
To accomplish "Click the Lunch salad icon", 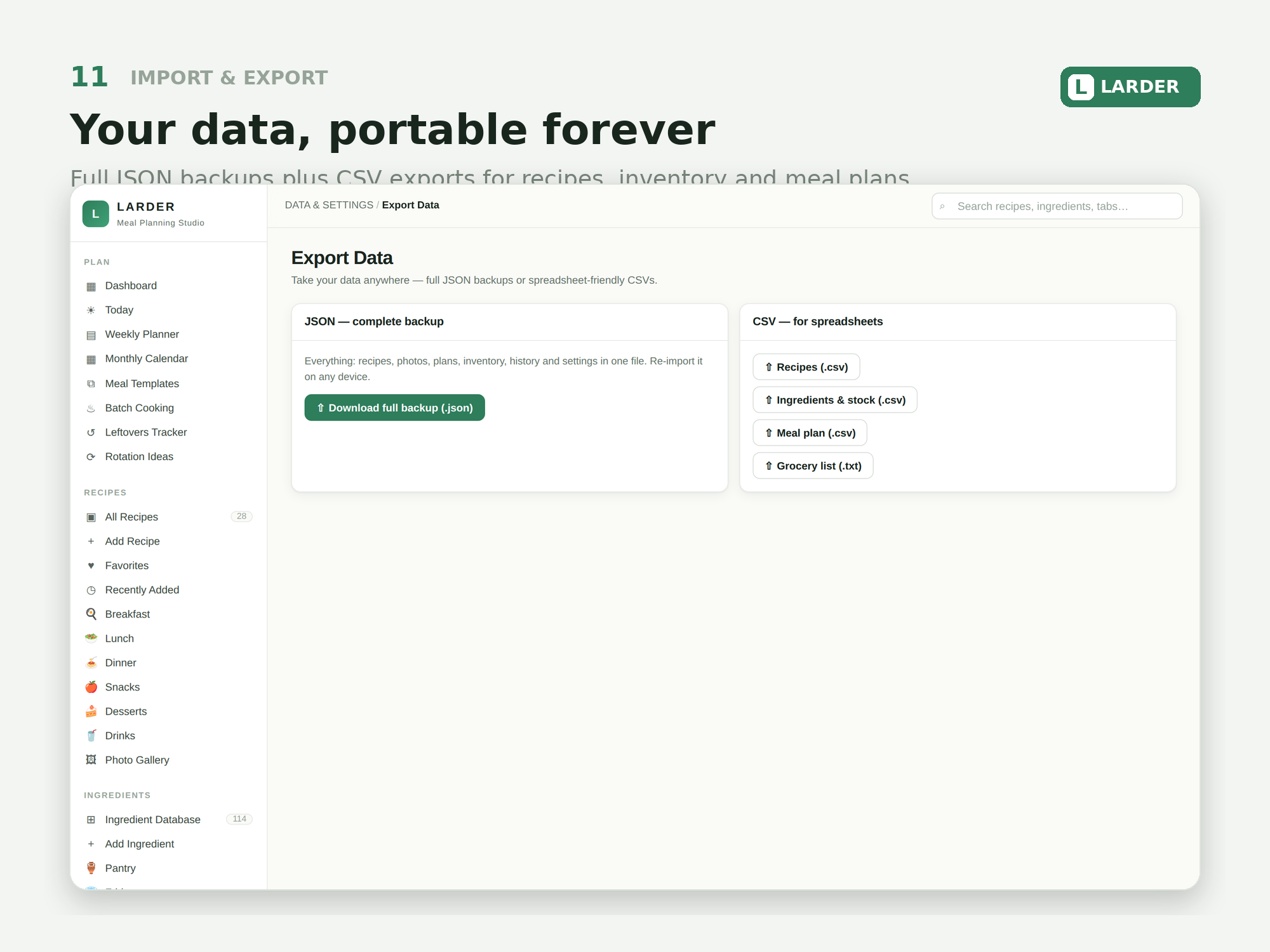I will [91, 638].
